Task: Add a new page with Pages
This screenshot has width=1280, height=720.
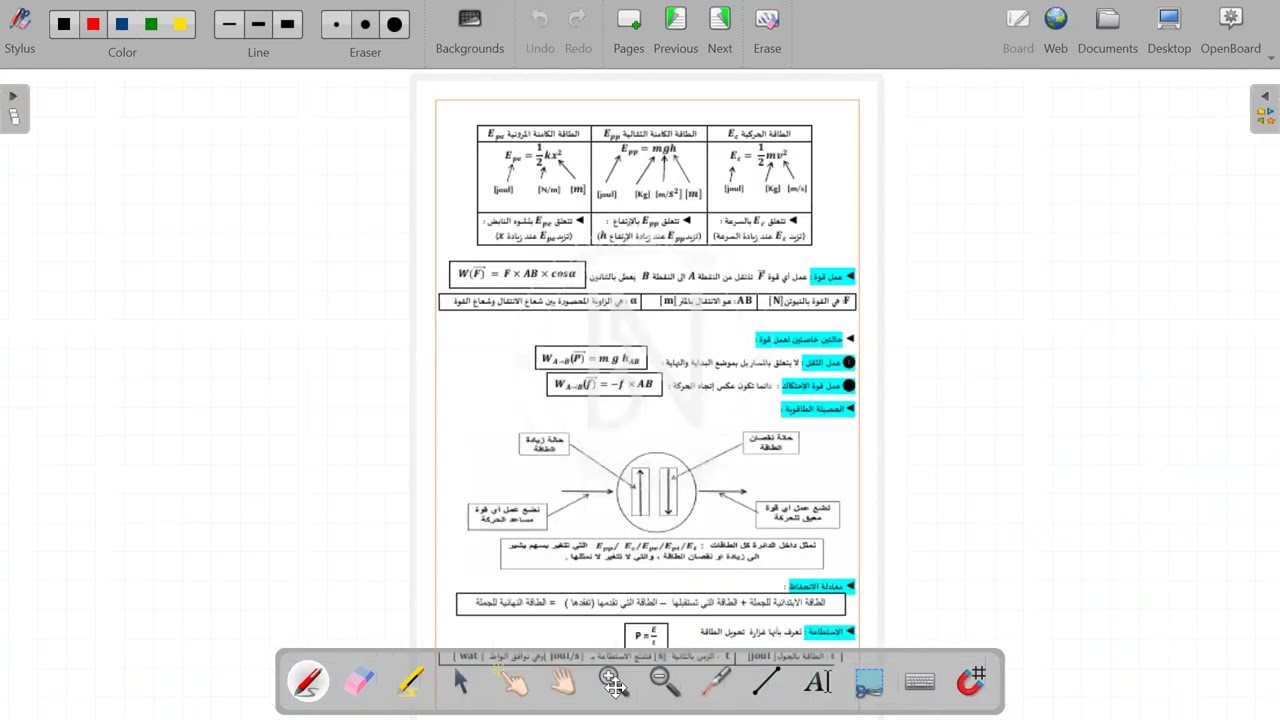Action: pyautogui.click(x=629, y=32)
